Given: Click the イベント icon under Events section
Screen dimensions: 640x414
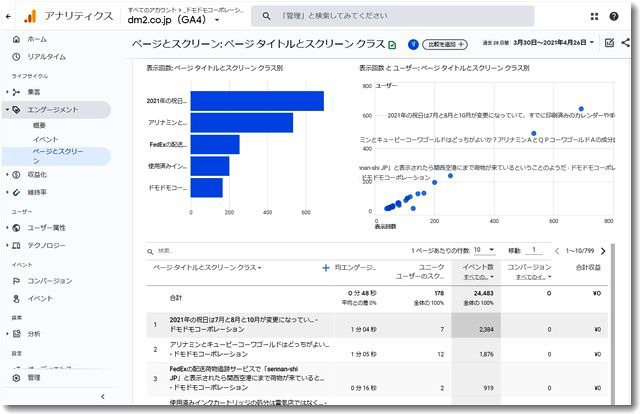Looking at the screenshot, I should 16,299.
